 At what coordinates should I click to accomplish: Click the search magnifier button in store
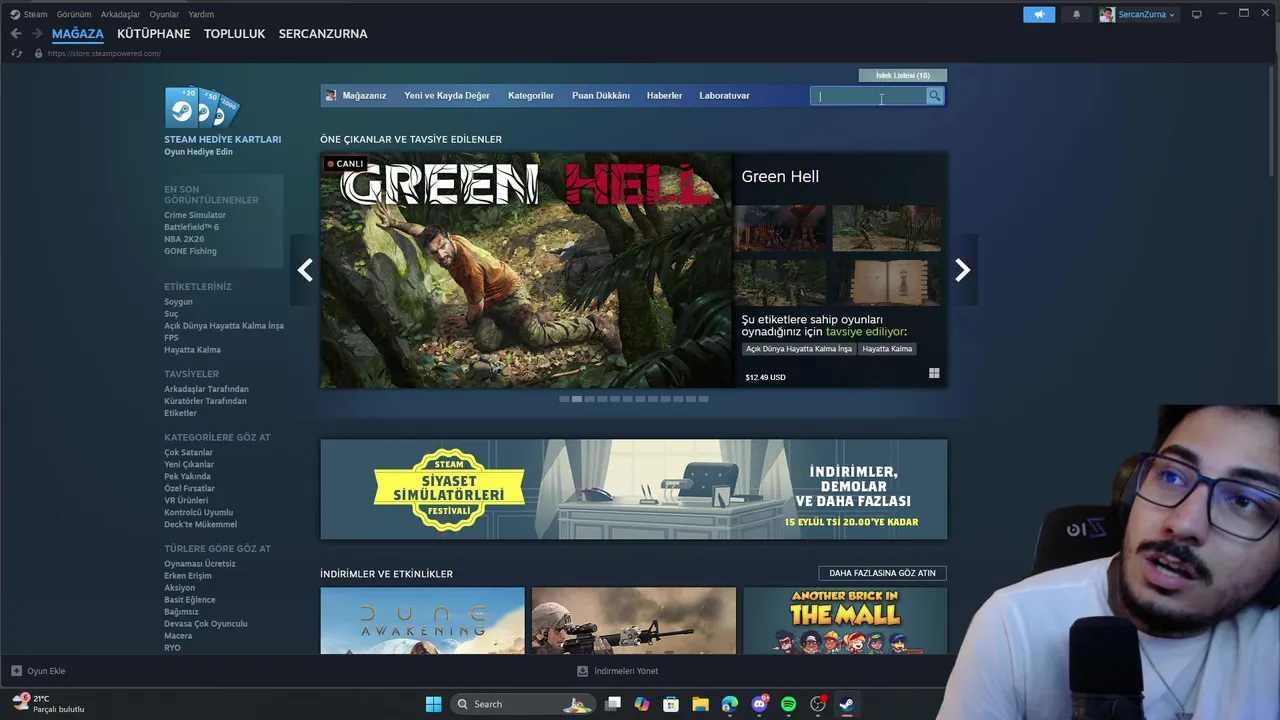click(x=934, y=96)
